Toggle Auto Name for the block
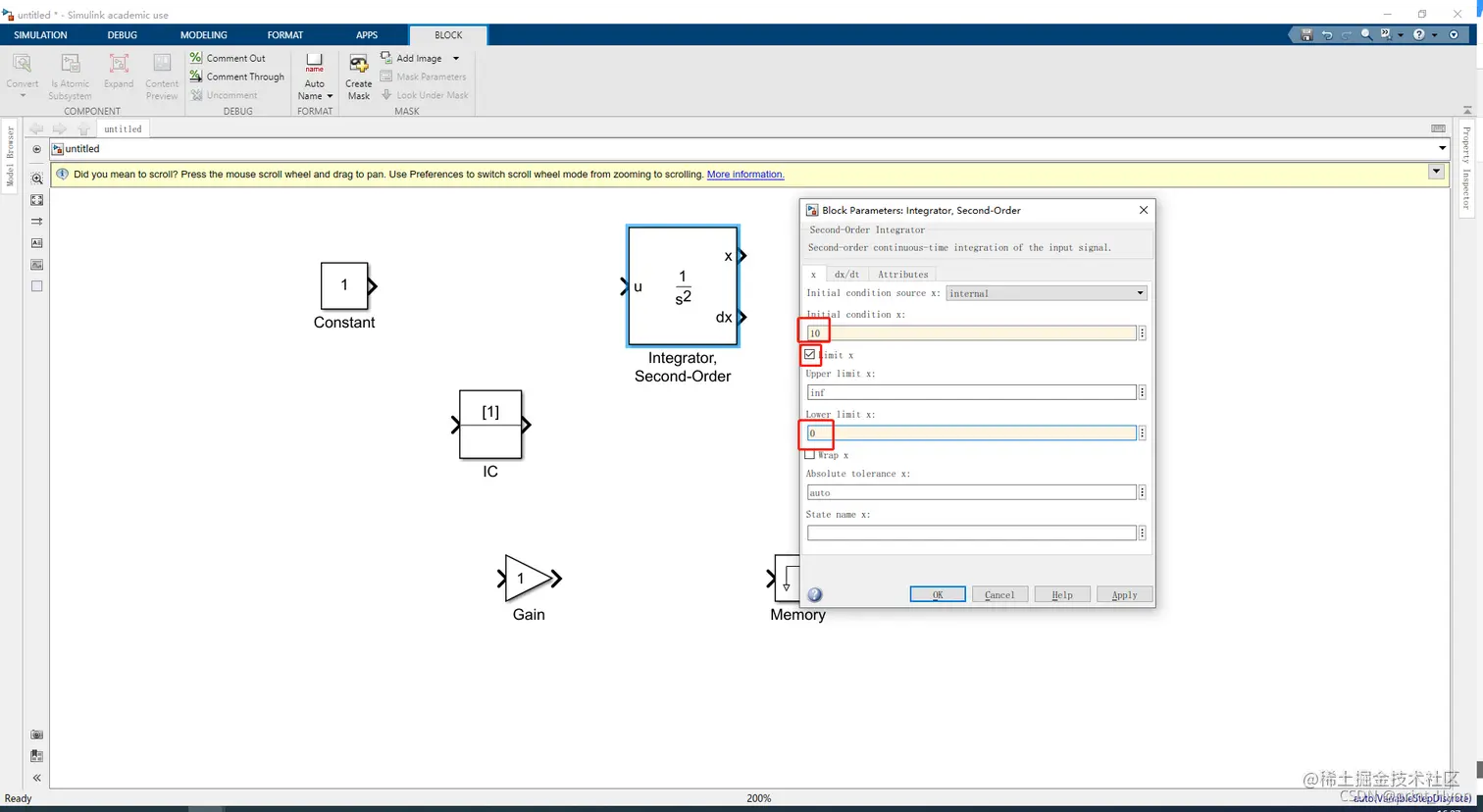Image resolution: width=1483 pixels, height=812 pixels. tap(314, 76)
